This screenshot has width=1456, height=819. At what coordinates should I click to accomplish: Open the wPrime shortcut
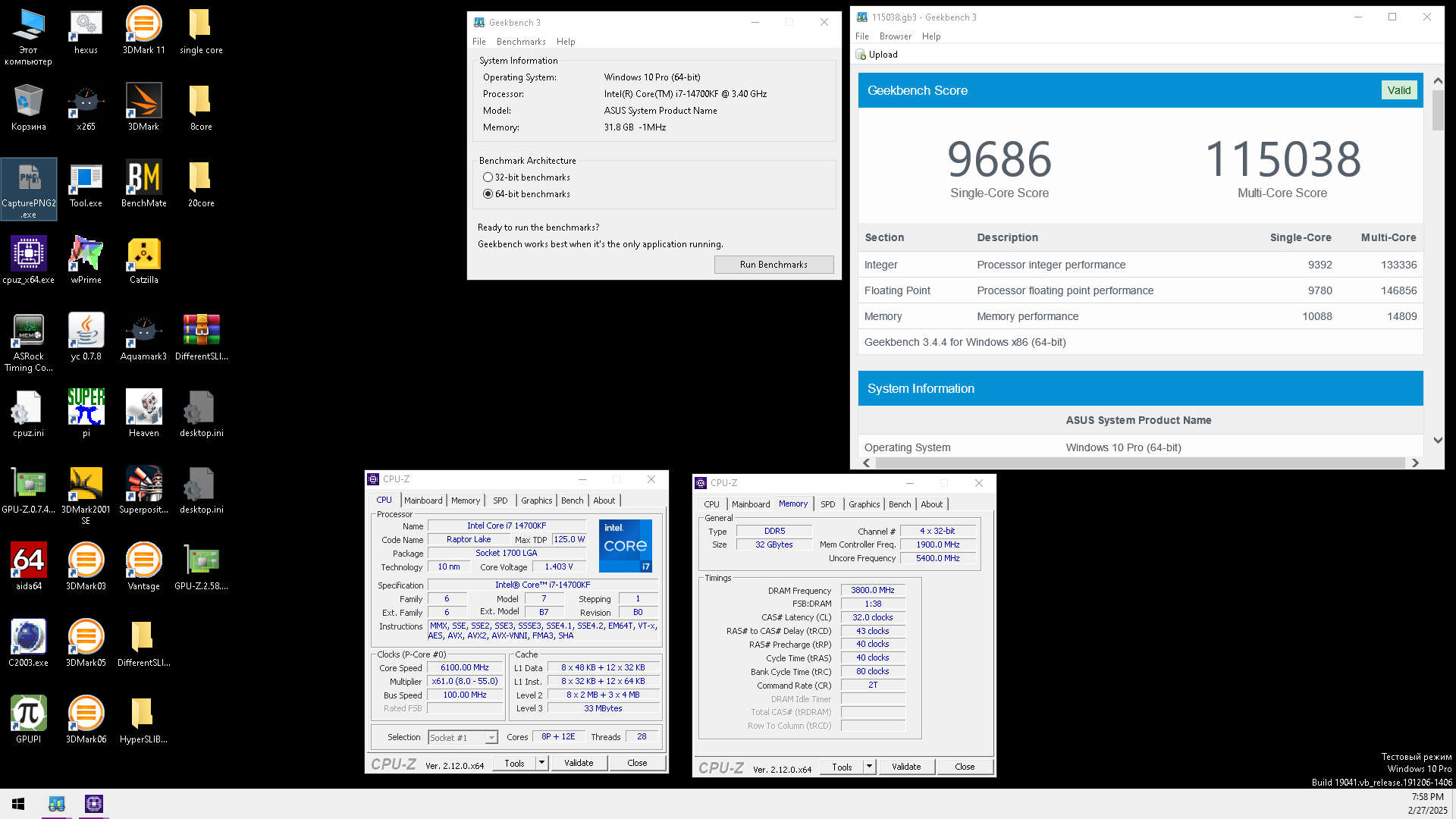coord(86,261)
